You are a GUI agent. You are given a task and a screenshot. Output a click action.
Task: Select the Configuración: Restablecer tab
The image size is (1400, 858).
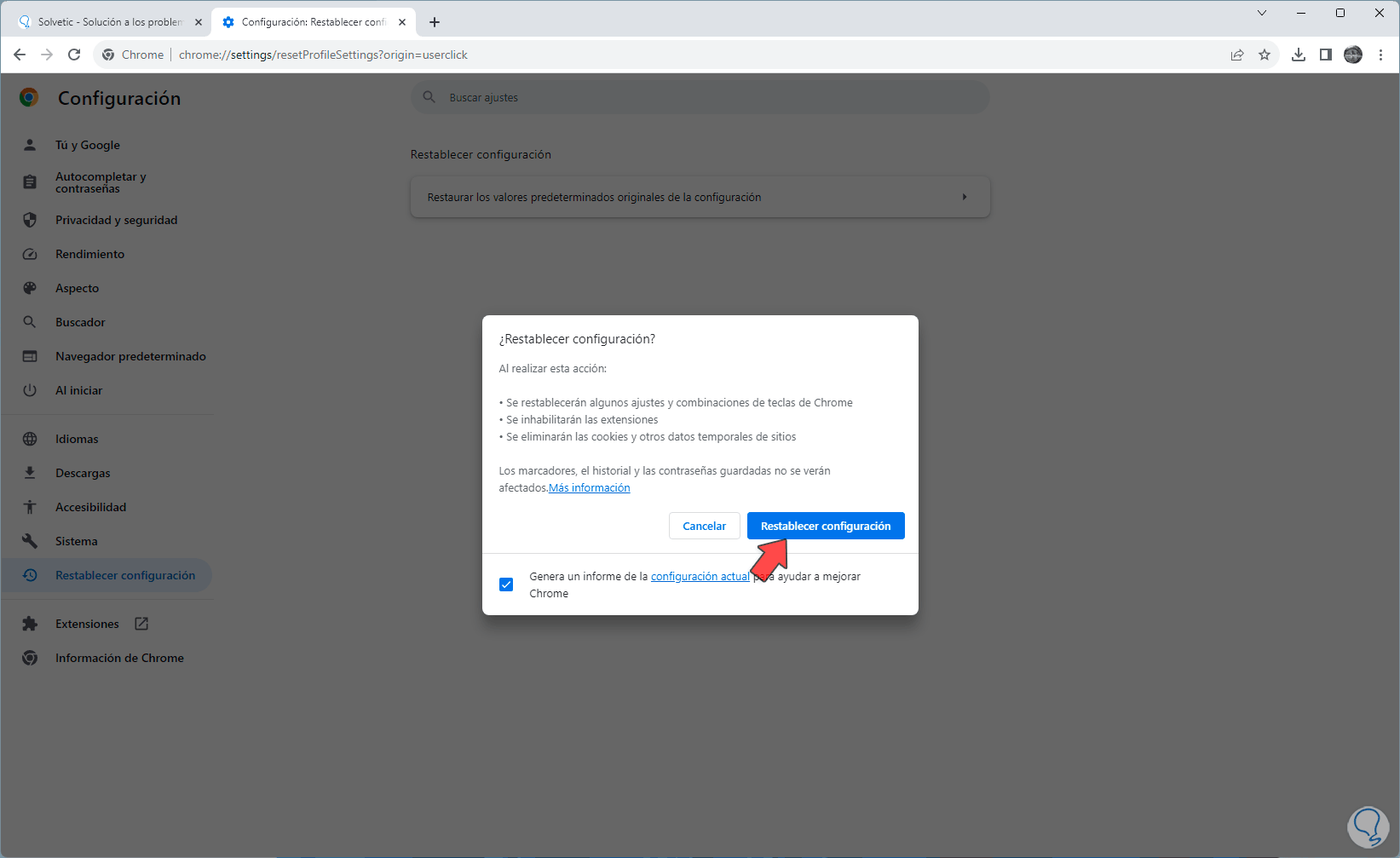(x=314, y=22)
